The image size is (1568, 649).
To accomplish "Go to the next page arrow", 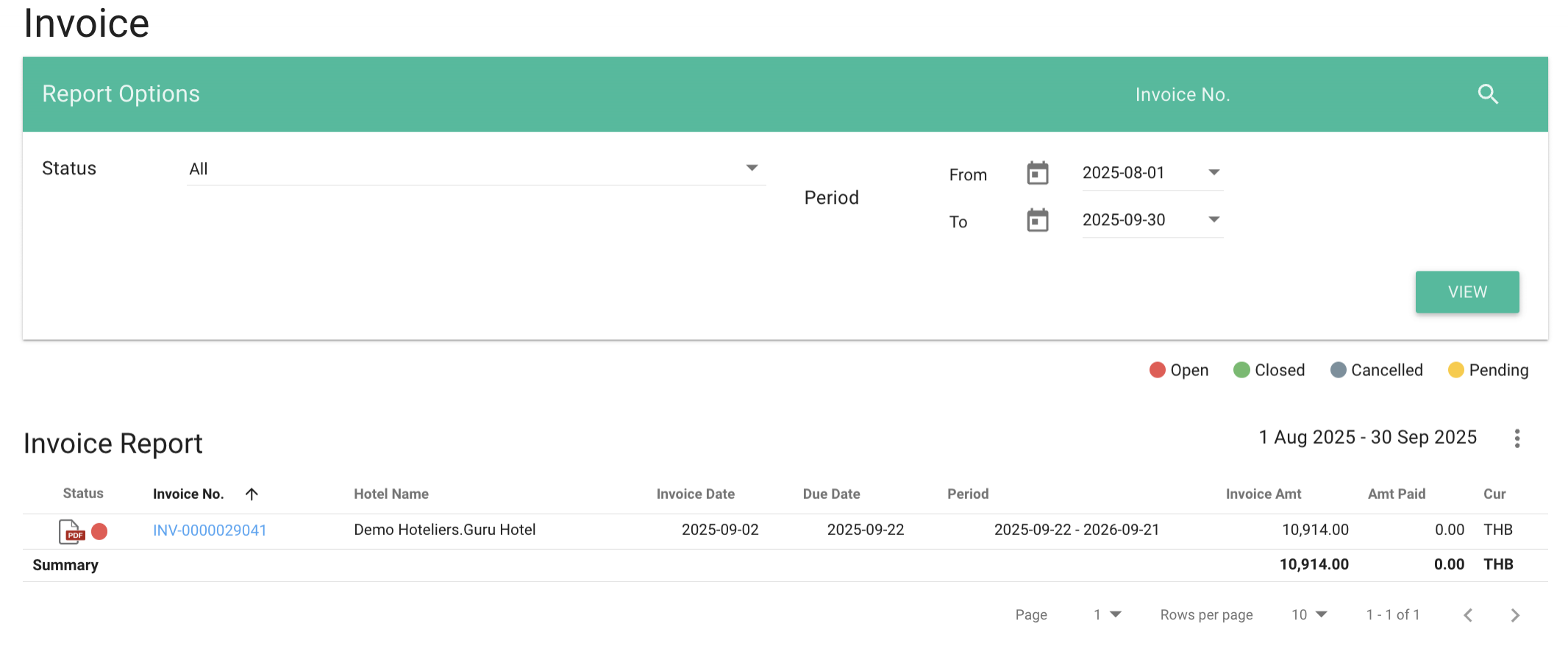I will [x=1515, y=615].
